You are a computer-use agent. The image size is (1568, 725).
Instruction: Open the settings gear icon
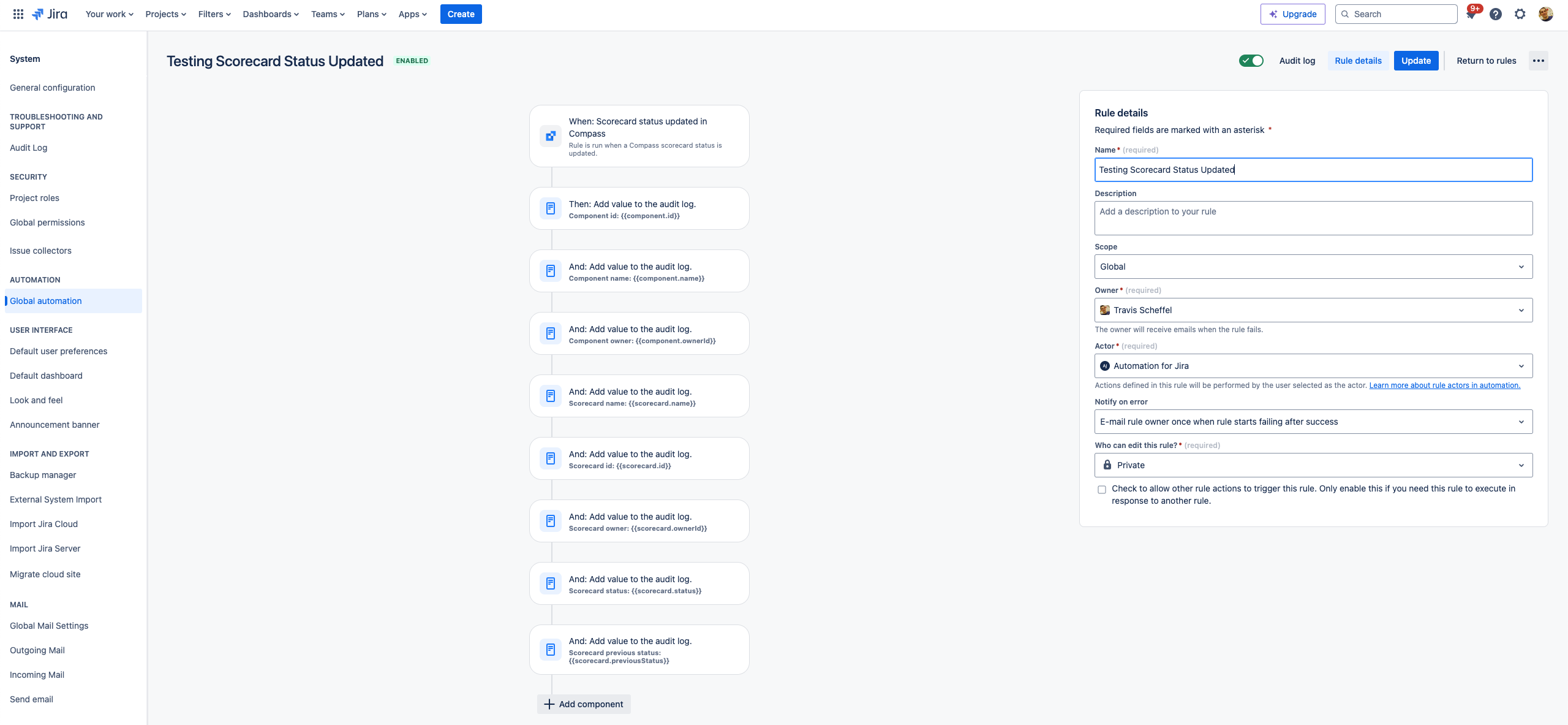[x=1520, y=14]
